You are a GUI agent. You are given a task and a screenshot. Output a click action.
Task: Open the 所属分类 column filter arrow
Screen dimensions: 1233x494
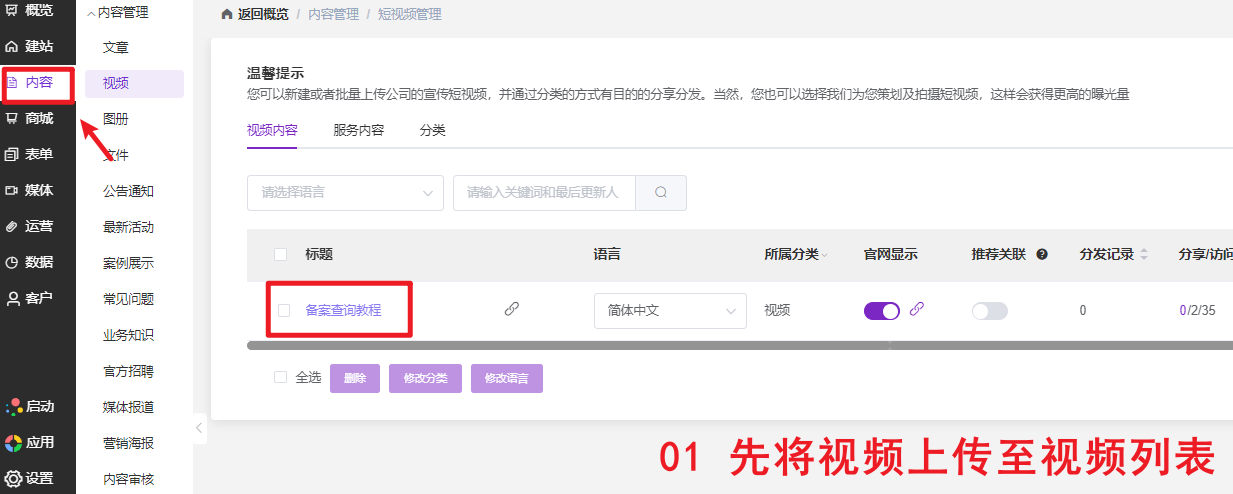(825, 256)
